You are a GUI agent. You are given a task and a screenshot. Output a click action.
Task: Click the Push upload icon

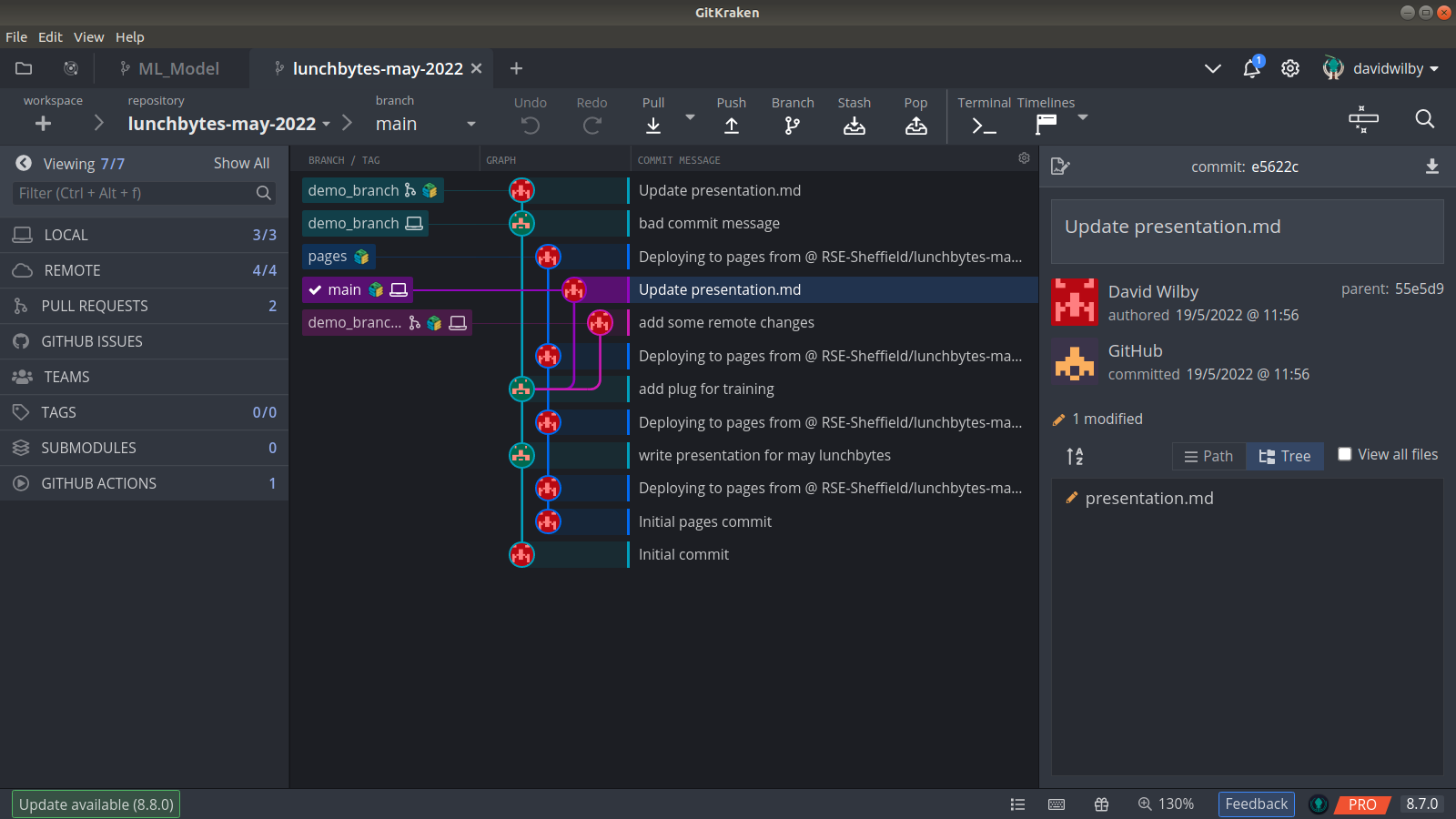pos(732,126)
